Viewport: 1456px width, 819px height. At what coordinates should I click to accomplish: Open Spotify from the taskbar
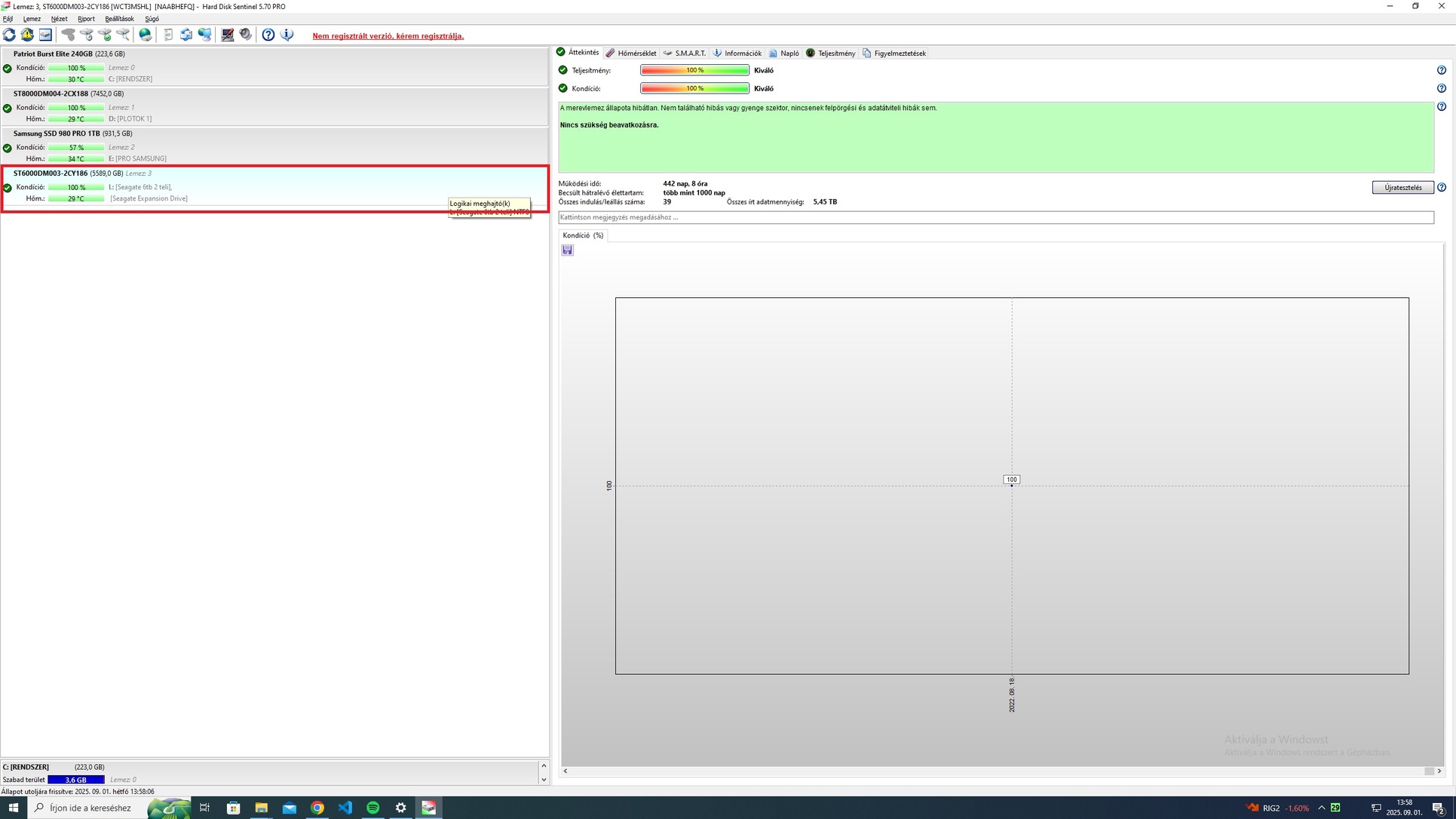pos(372,808)
